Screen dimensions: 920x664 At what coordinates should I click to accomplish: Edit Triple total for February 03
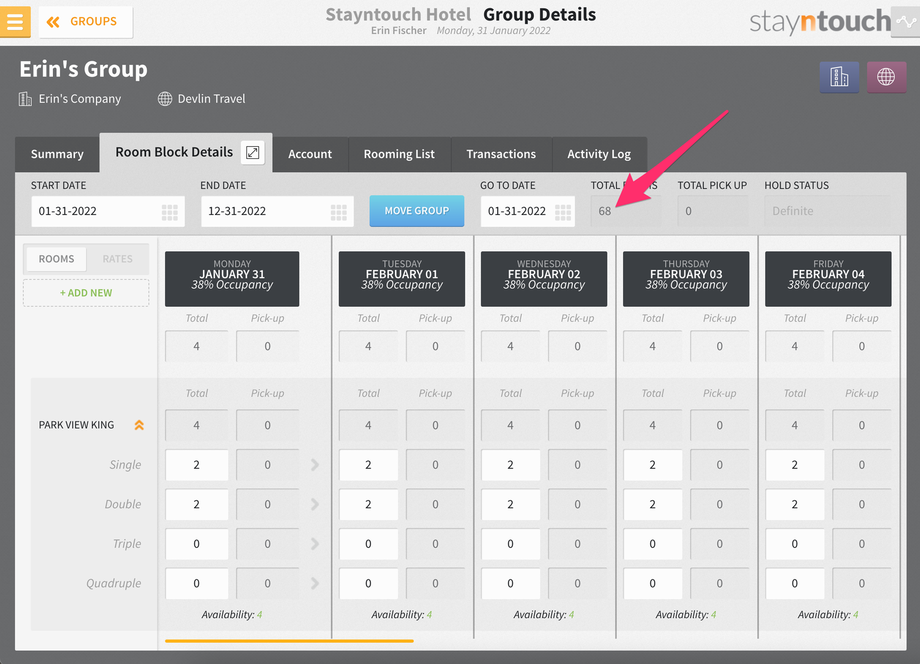tap(652, 544)
